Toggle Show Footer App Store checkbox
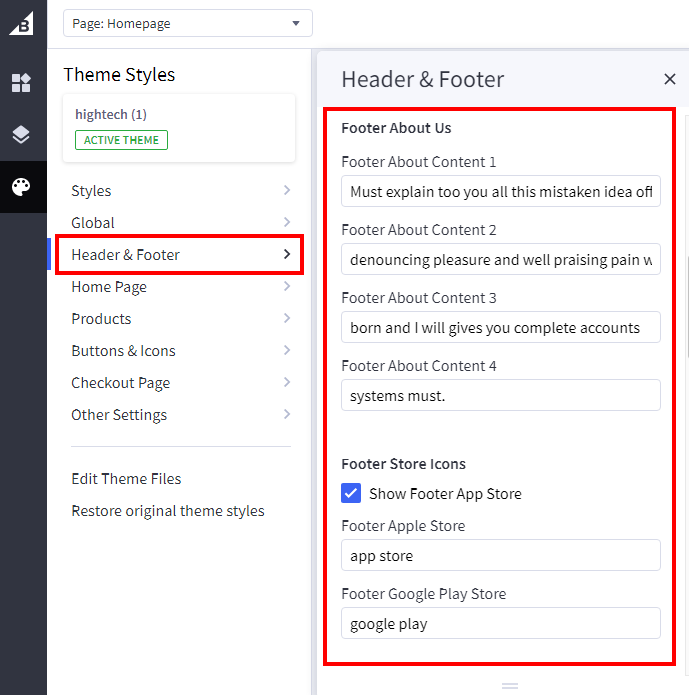This screenshot has width=689, height=695. 351,493
